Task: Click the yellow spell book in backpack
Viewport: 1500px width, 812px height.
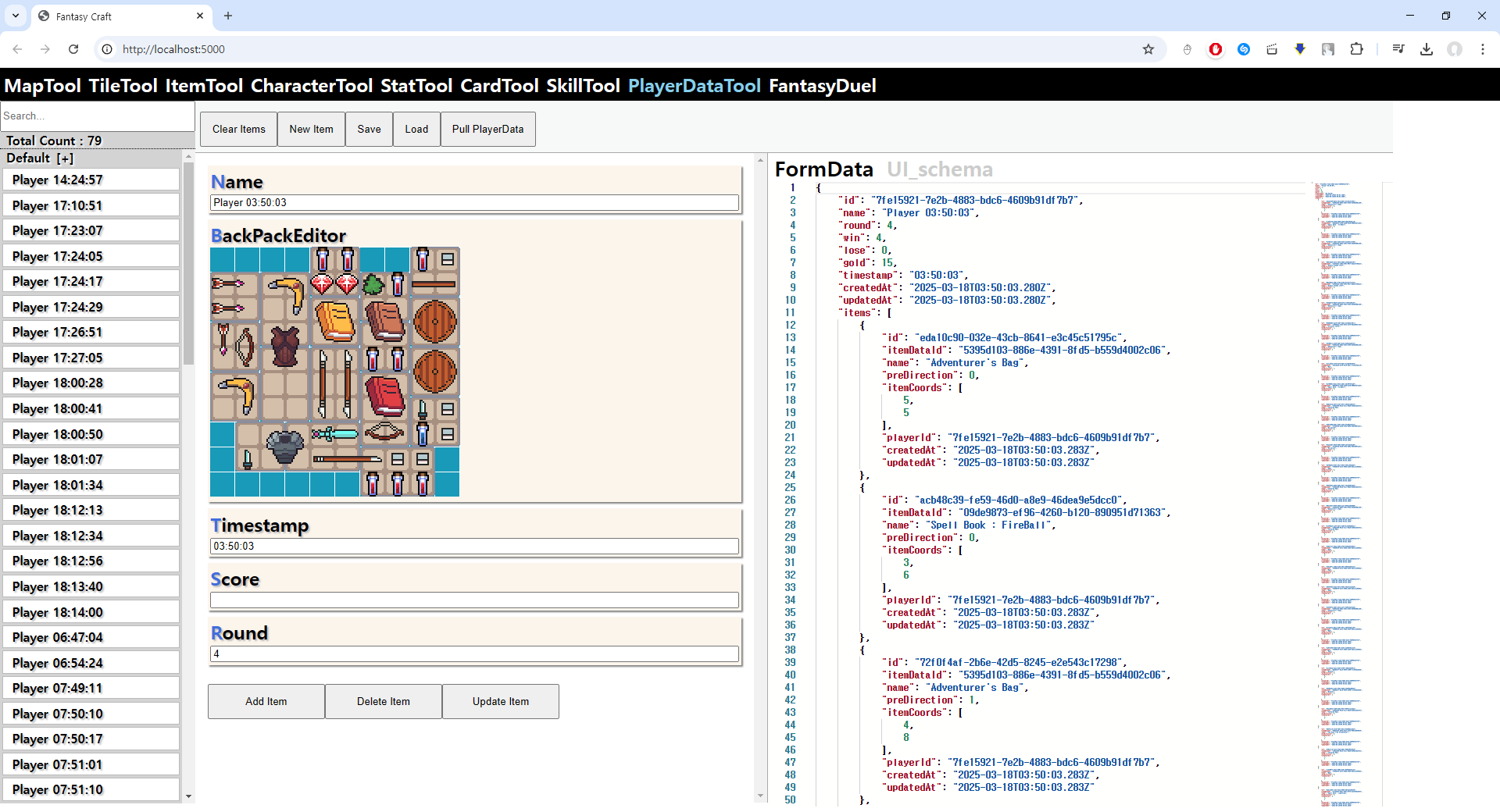Action: (x=335, y=321)
